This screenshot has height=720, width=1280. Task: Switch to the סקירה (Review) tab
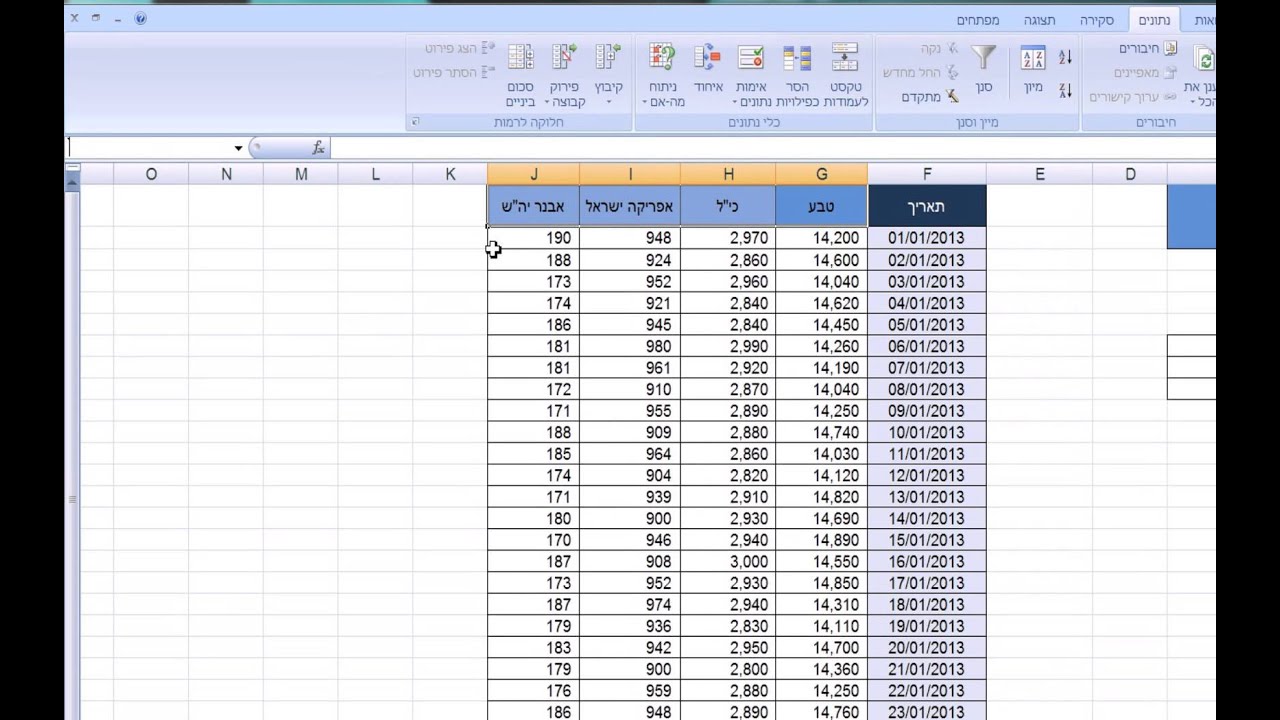(1097, 20)
